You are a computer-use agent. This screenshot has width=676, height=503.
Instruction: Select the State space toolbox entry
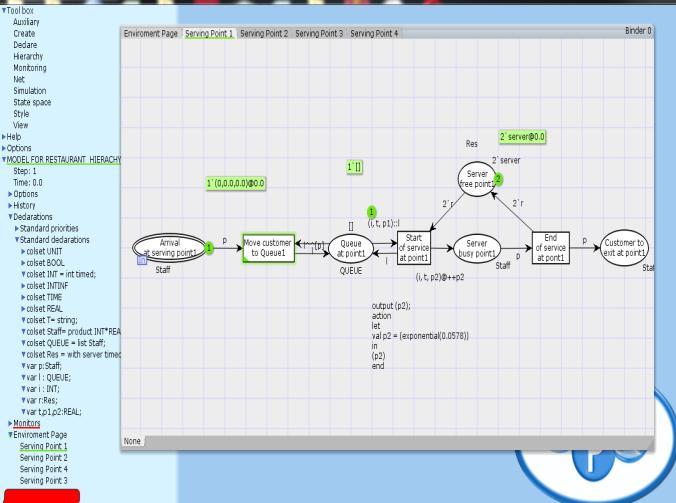[32, 102]
